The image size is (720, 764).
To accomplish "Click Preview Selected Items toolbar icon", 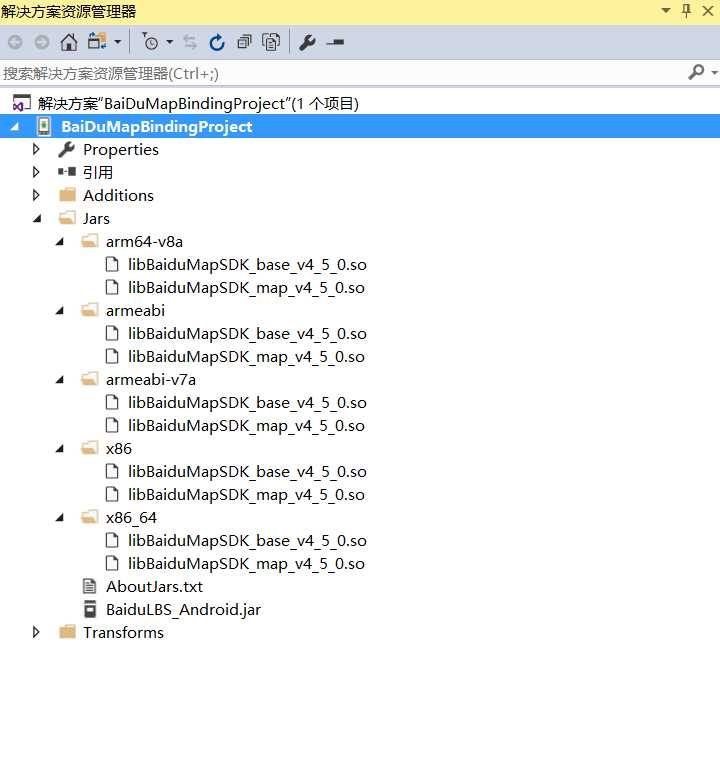I will pyautogui.click(x=335, y=42).
